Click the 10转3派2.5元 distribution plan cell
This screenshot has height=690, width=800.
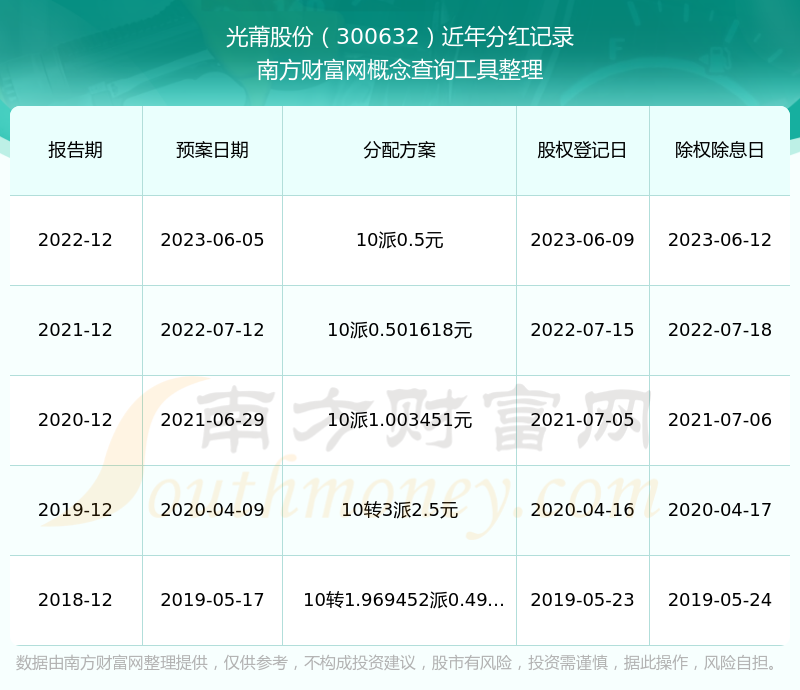pos(399,510)
